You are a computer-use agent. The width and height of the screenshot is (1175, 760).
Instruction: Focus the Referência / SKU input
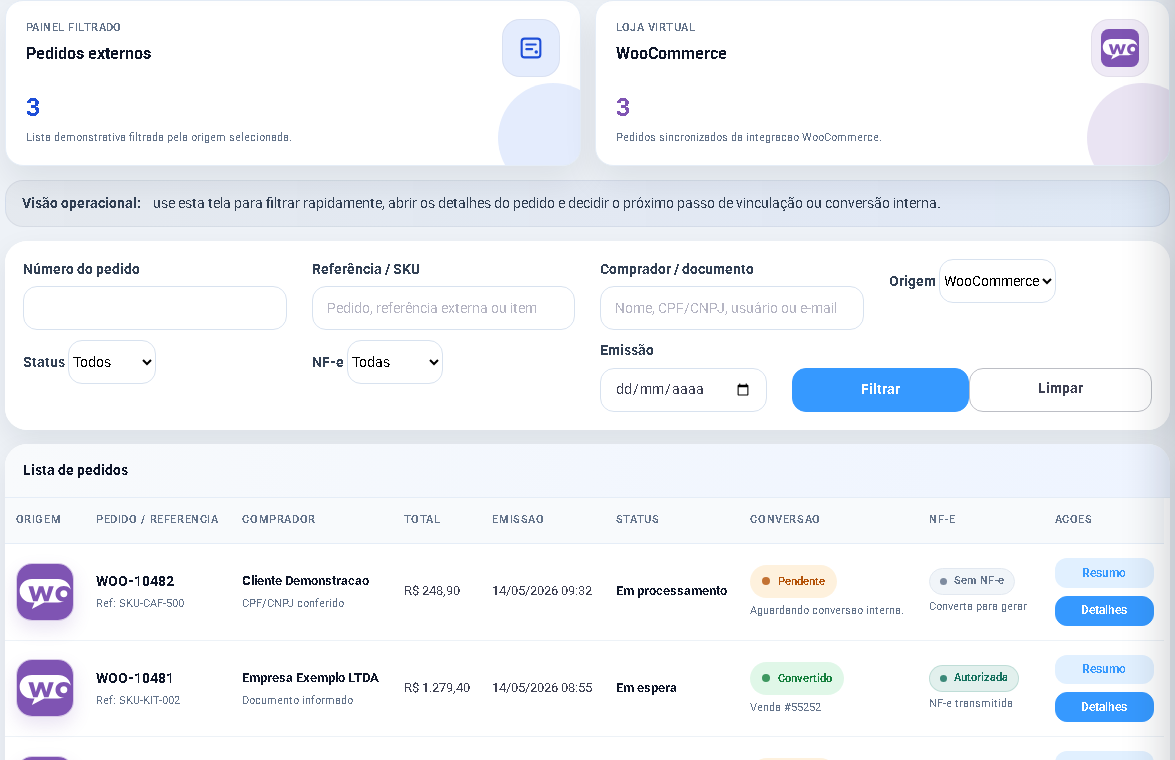[x=444, y=308]
